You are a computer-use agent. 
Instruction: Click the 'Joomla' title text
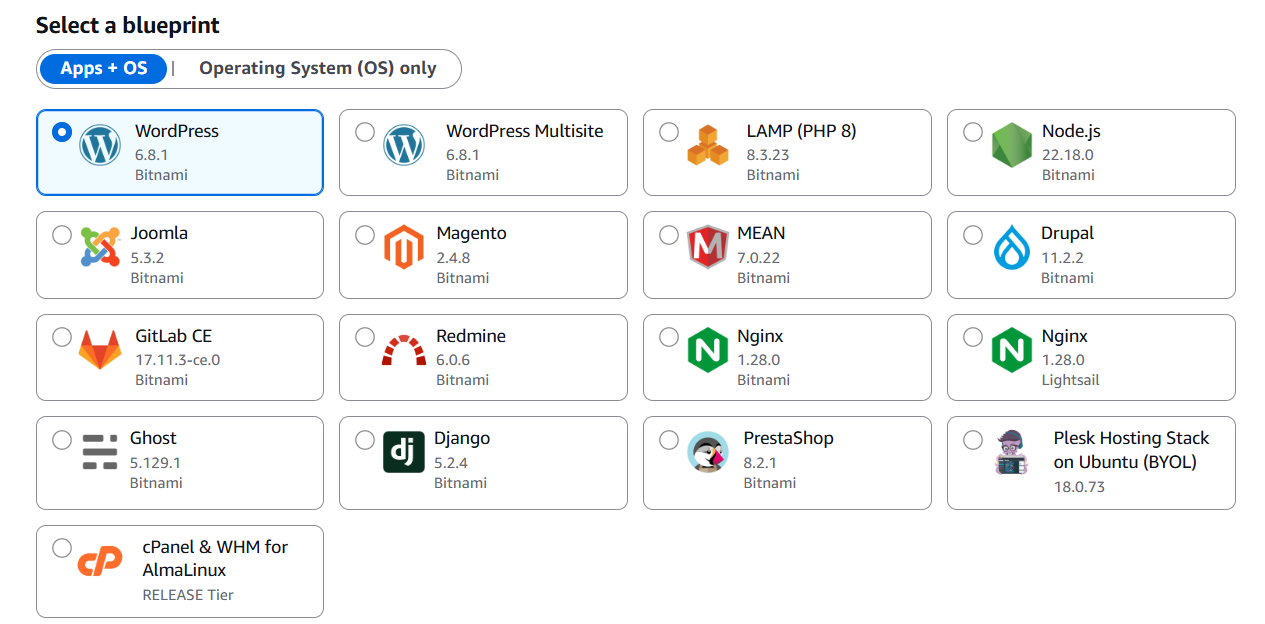click(159, 233)
